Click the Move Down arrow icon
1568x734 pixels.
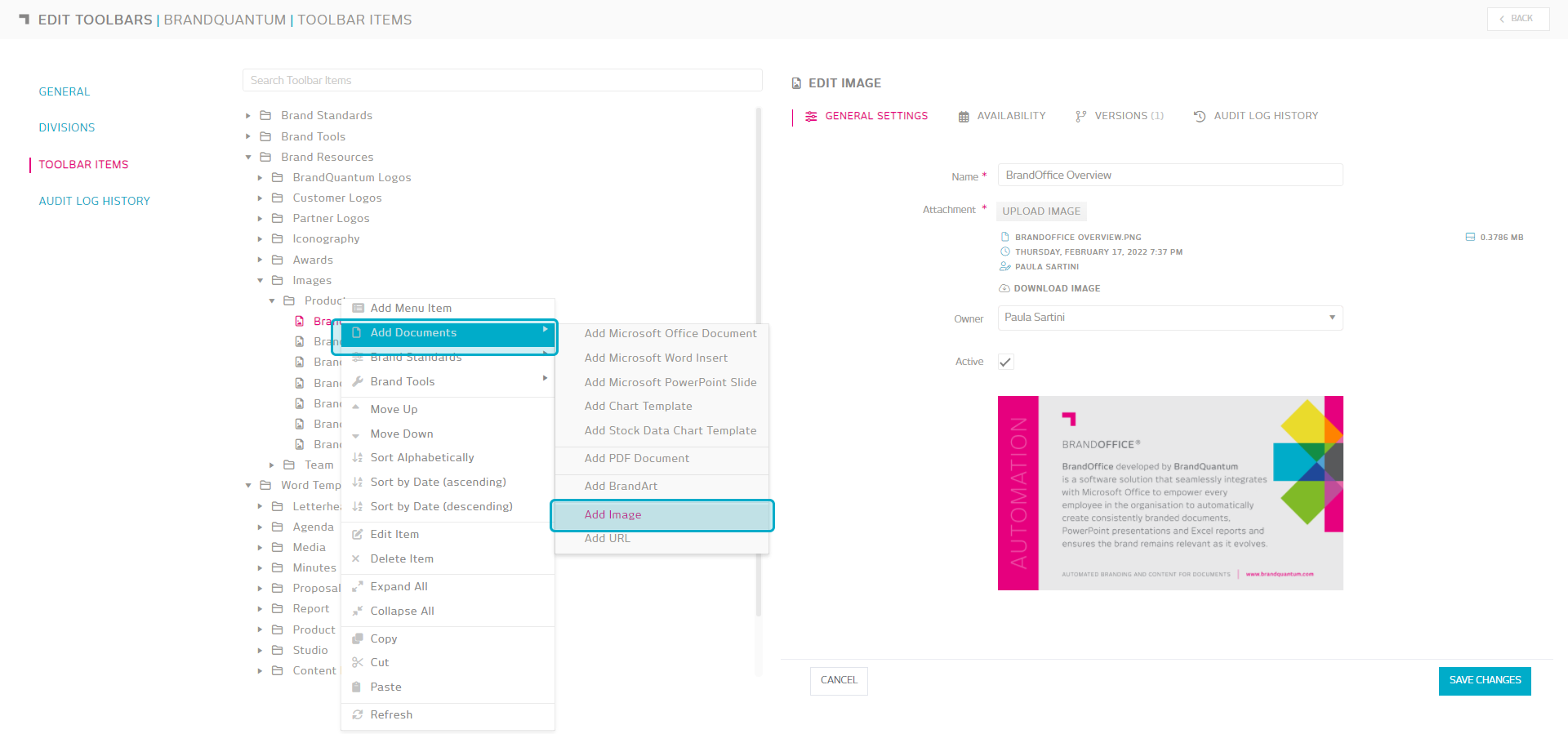(356, 435)
